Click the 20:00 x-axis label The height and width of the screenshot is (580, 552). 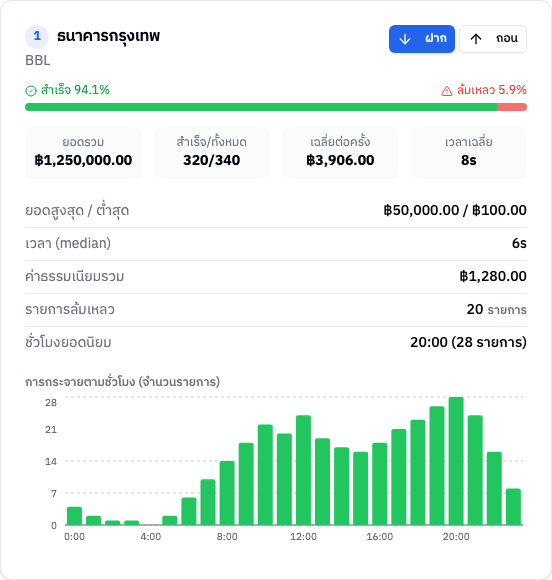click(x=456, y=537)
